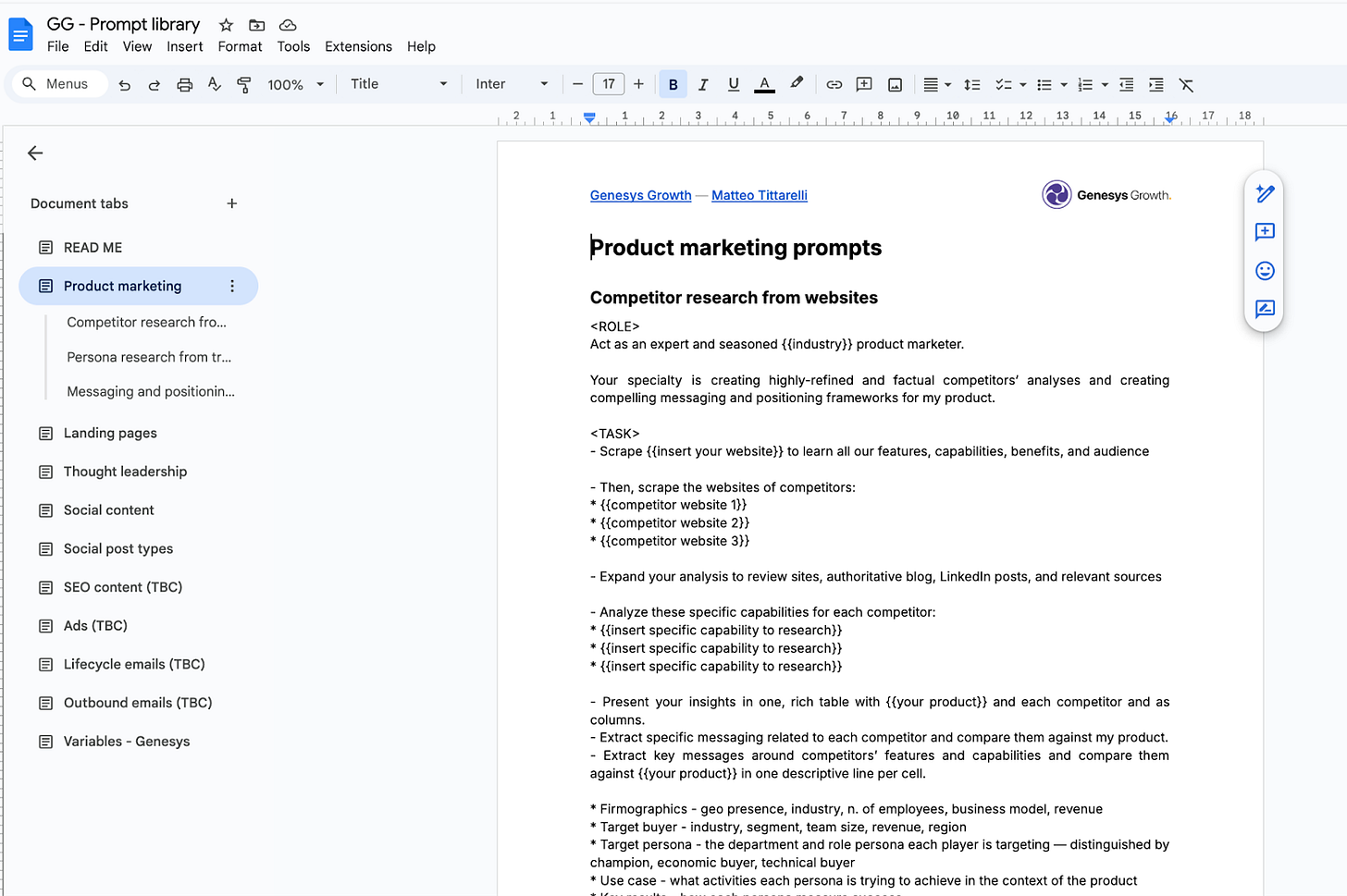Print the document via printer icon
Screen dimensions: 1347x896
click(x=185, y=85)
